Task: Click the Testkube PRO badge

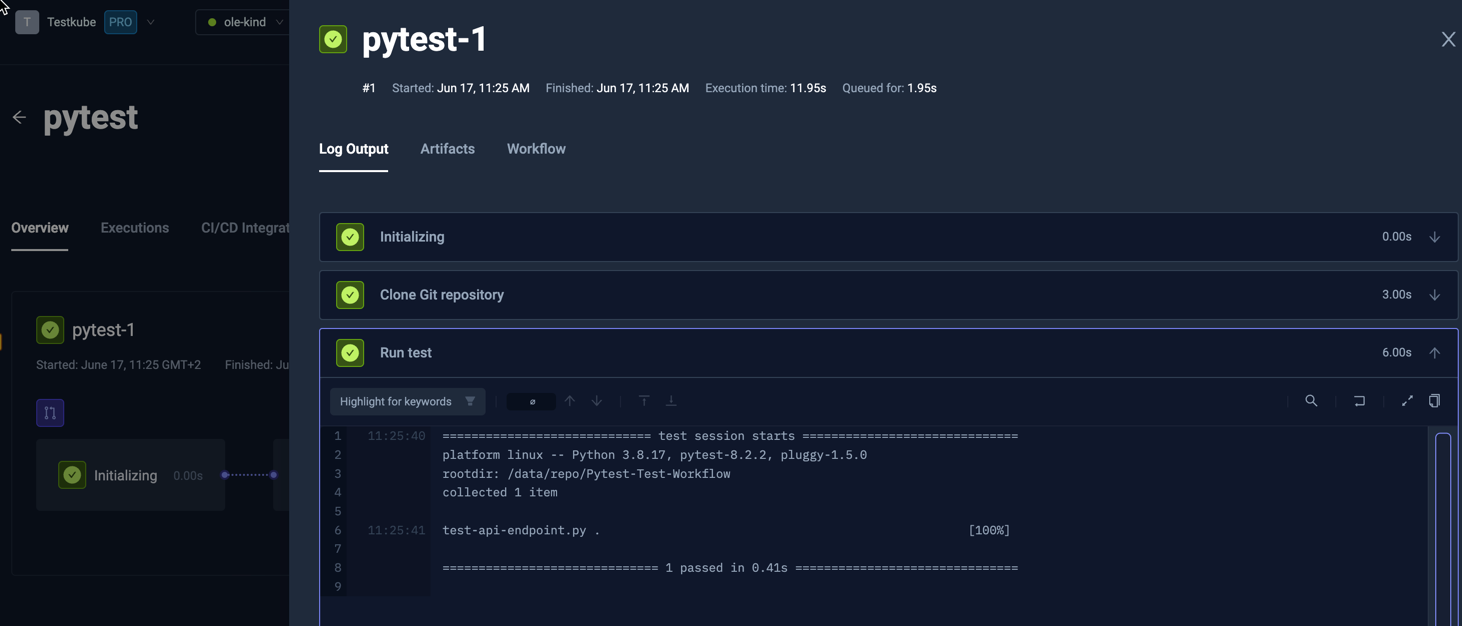Action: coord(120,21)
